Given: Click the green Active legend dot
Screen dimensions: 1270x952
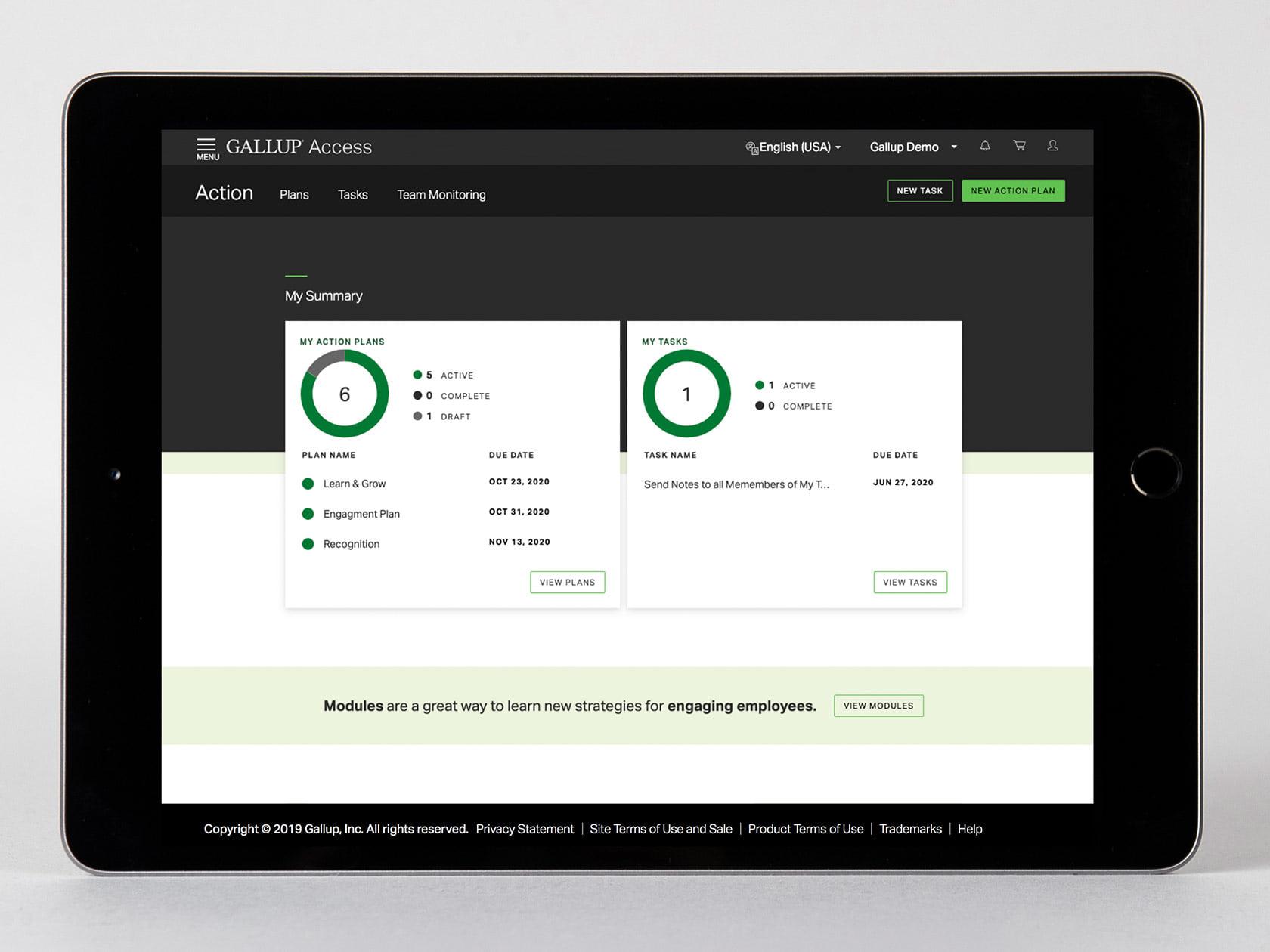Looking at the screenshot, I should (417, 375).
